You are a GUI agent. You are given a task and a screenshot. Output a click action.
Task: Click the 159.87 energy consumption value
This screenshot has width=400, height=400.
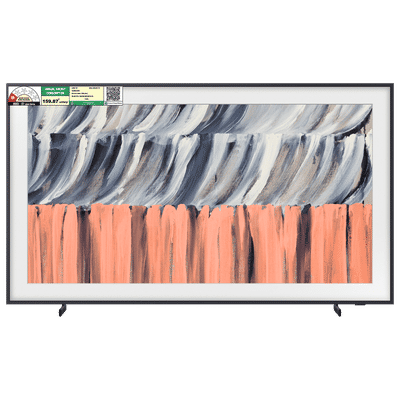[55, 100]
